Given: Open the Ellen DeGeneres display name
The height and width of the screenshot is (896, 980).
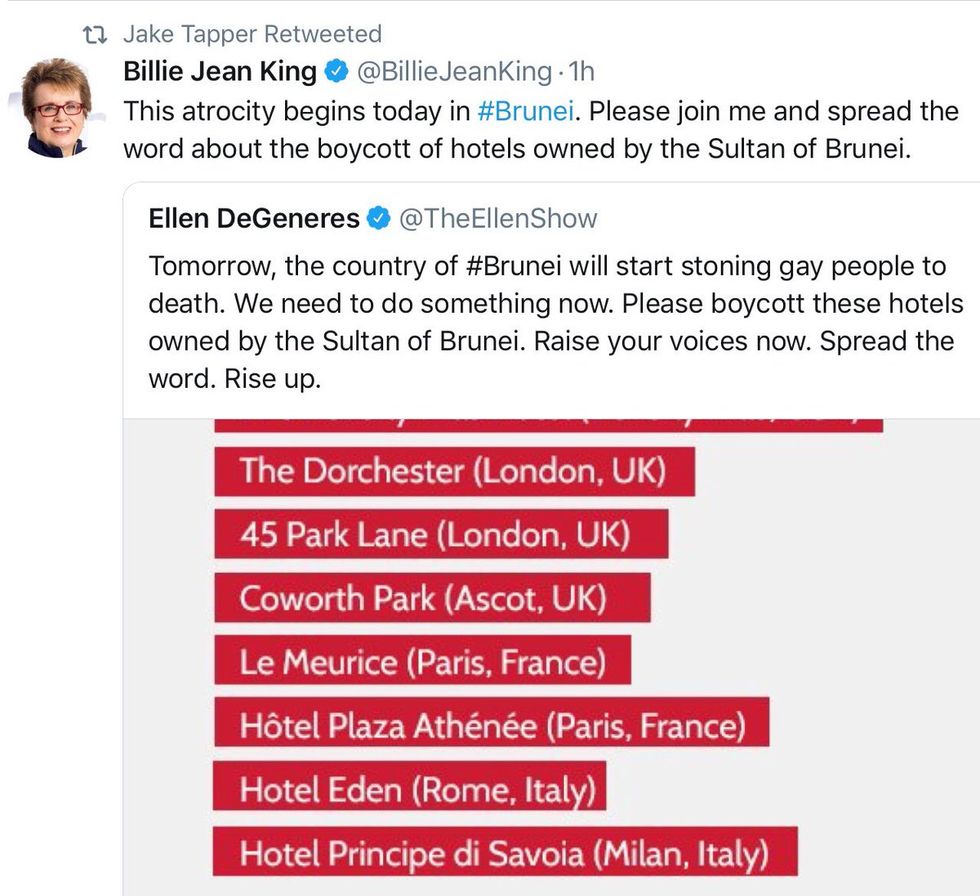Looking at the screenshot, I should click(x=254, y=219).
